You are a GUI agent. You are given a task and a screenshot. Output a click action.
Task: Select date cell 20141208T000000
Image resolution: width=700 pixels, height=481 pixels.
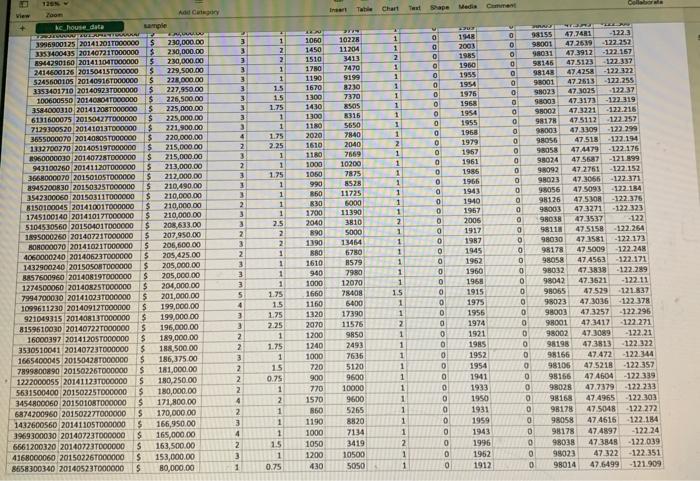coord(106,109)
